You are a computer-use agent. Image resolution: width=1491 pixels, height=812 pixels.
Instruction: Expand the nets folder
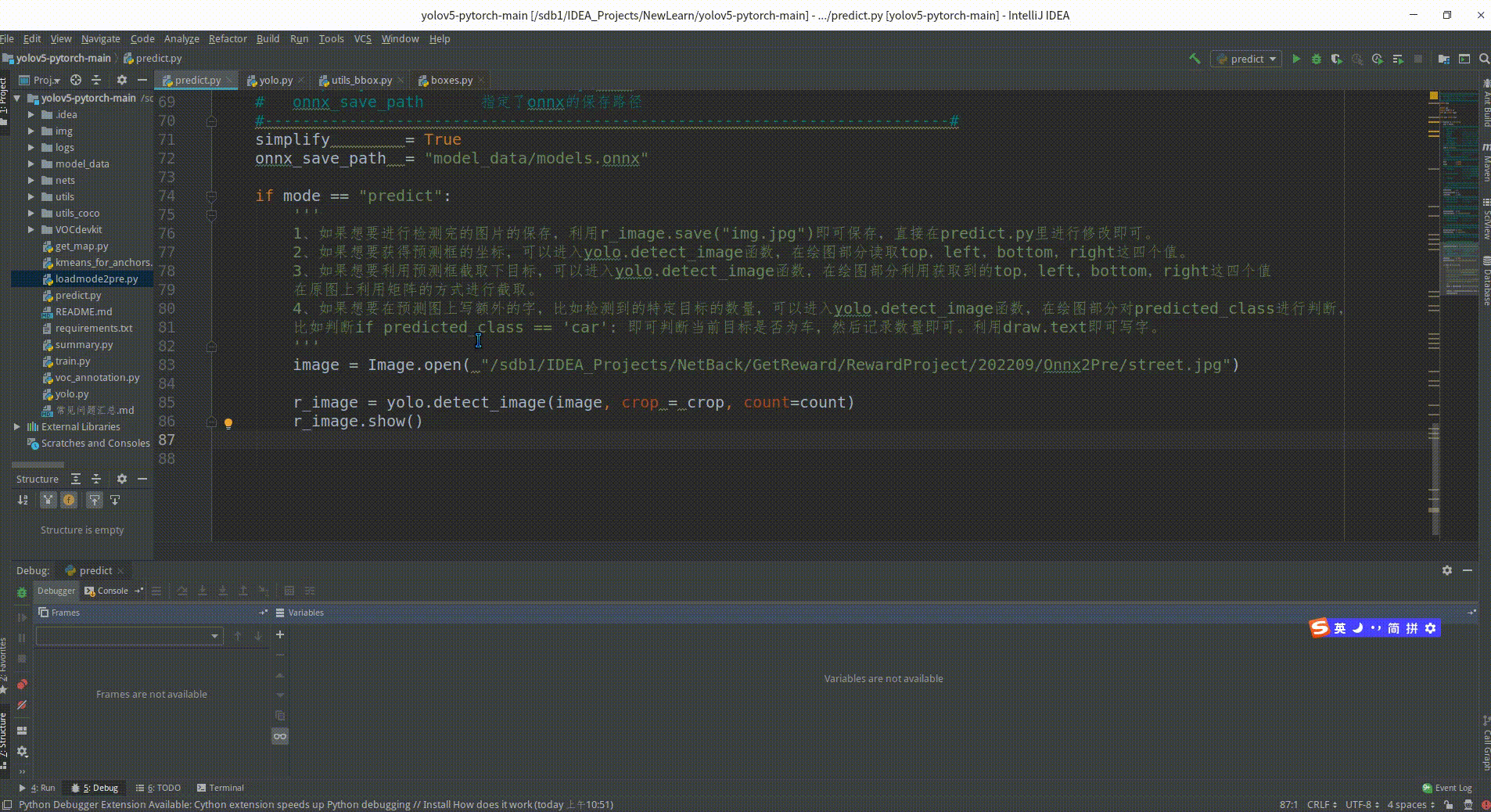(x=31, y=180)
